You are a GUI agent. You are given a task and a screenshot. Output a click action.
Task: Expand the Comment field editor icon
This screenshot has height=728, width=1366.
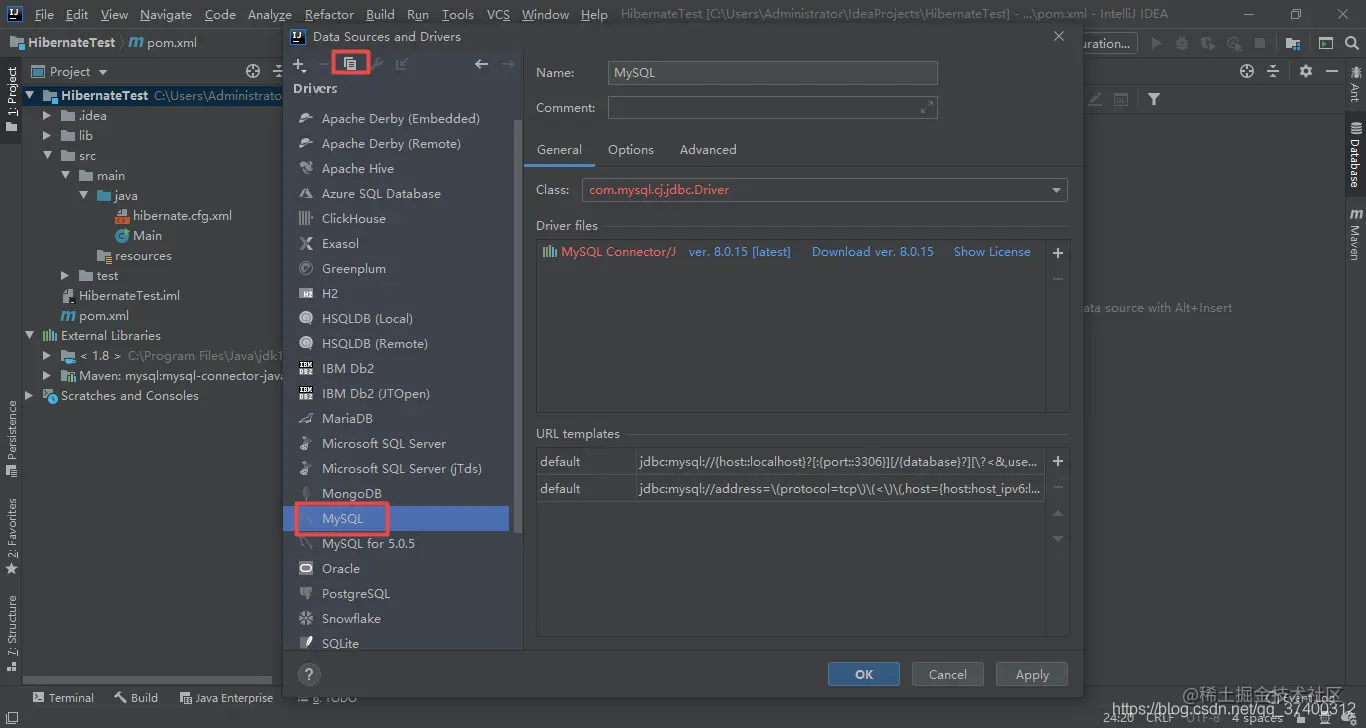(927, 107)
